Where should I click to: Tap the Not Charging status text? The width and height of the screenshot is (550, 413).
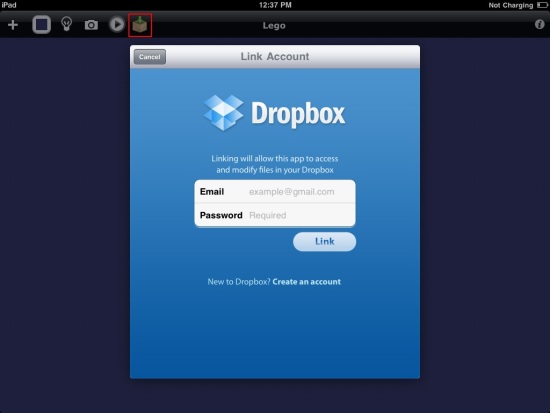tap(511, 5)
